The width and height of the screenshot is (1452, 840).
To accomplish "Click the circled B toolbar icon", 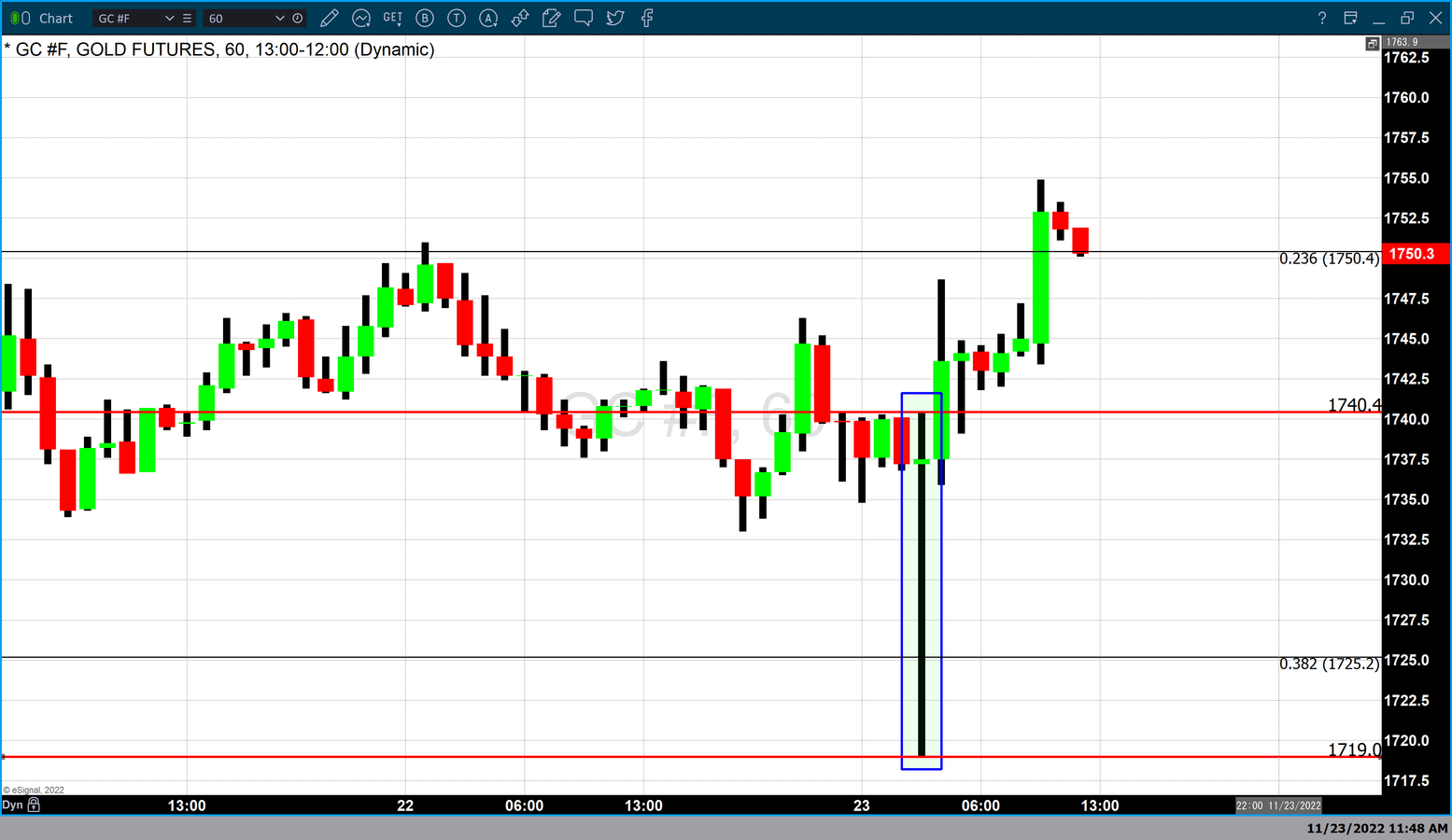I will 425,18.
